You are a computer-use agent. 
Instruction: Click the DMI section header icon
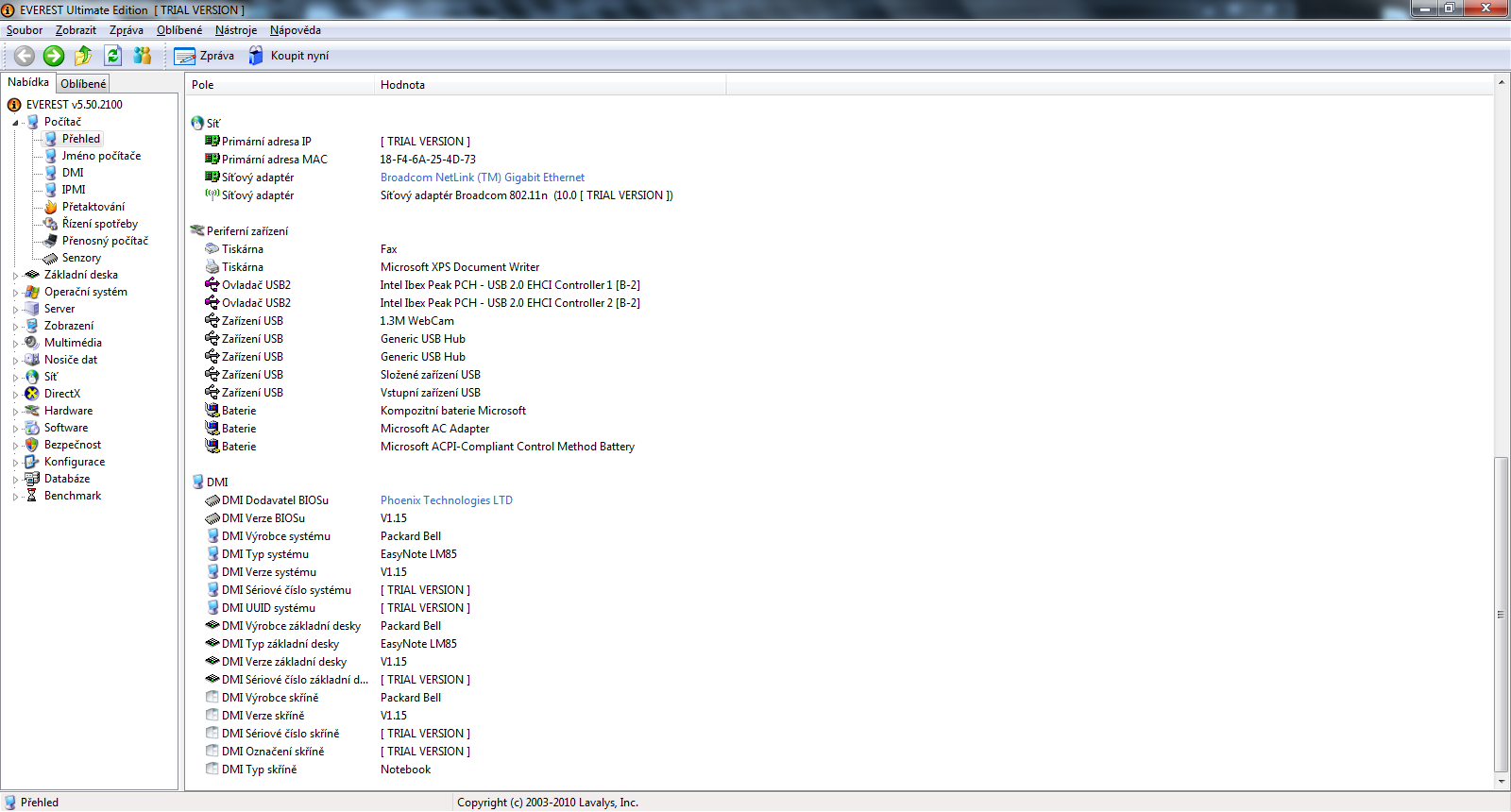[197, 482]
